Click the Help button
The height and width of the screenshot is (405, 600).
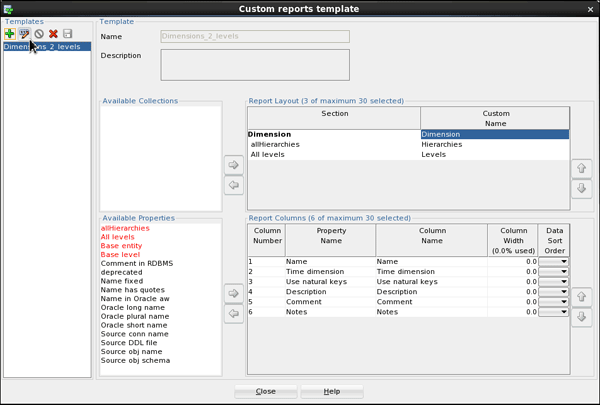tap(331, 392)
